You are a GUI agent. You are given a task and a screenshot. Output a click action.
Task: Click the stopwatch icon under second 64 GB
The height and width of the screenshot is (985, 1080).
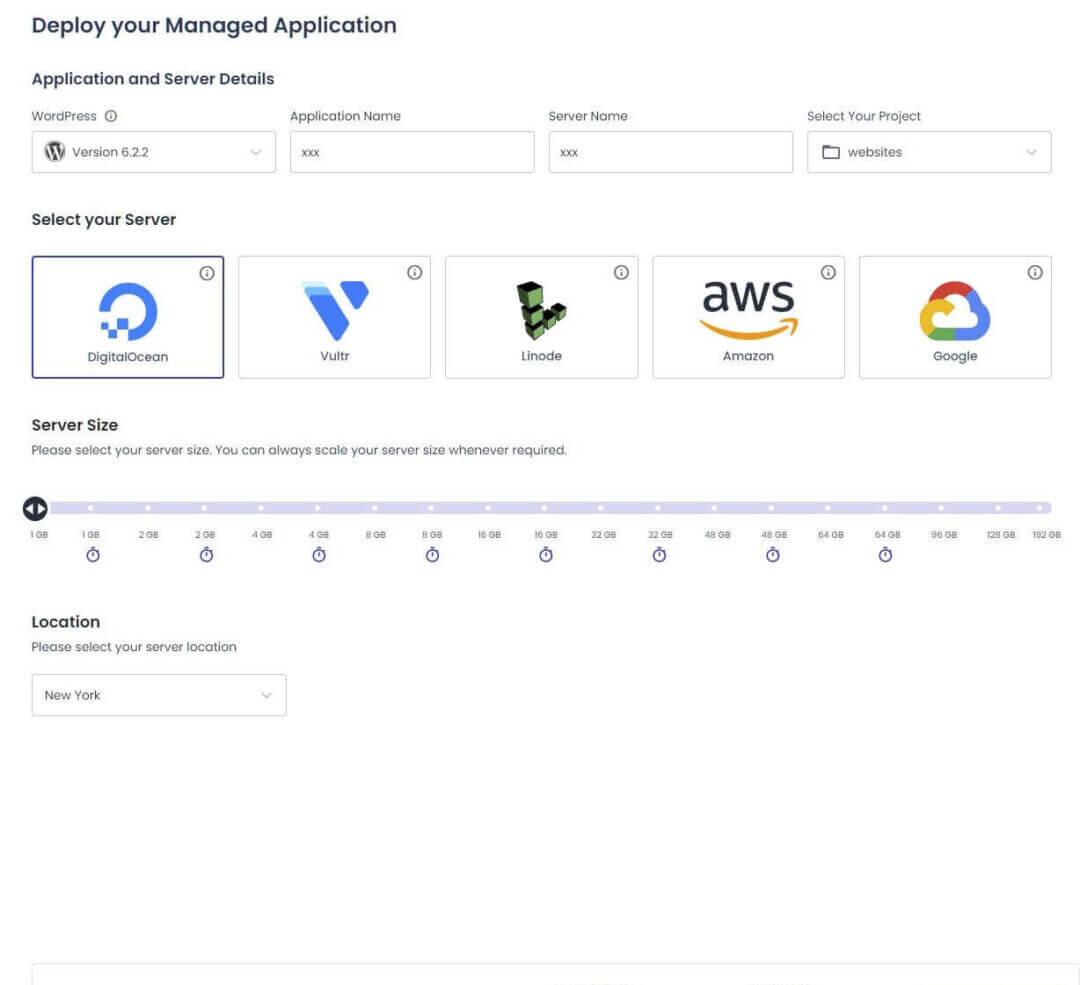(x=886, y=554)
